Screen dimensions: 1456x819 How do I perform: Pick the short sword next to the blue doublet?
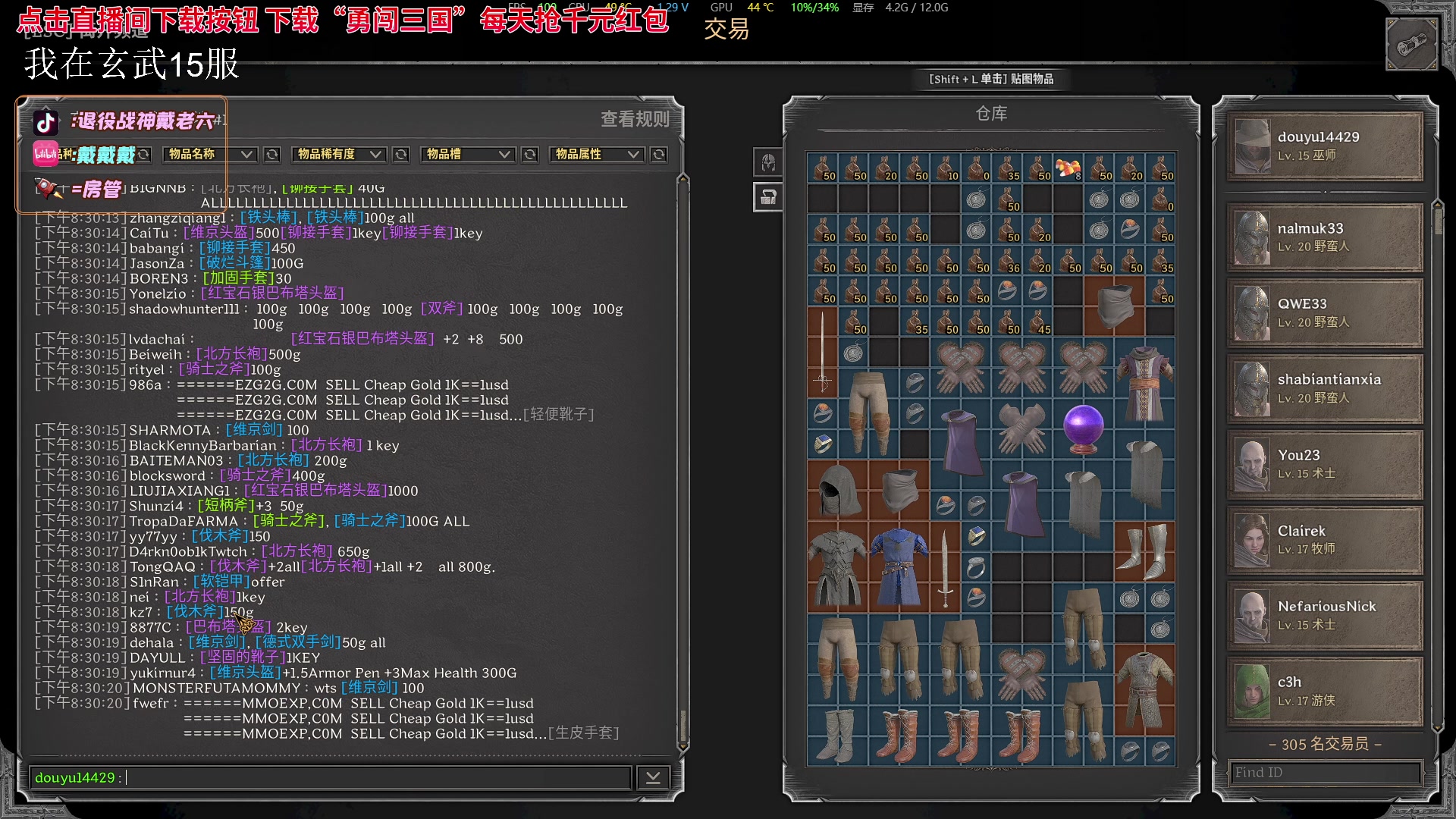945,566
